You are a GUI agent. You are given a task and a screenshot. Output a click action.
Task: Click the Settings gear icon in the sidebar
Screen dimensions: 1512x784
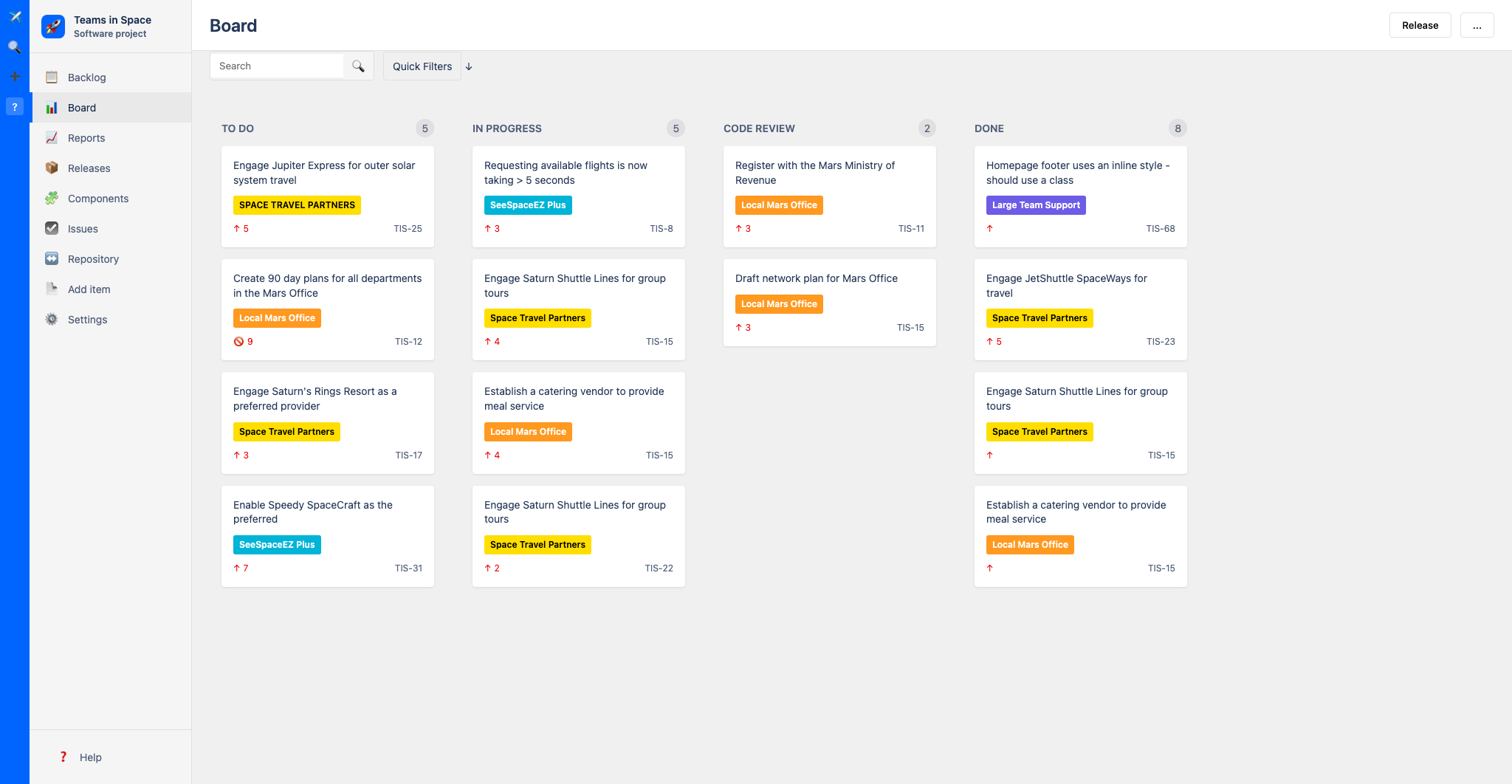pyautogui.click(x=52, y=320)
